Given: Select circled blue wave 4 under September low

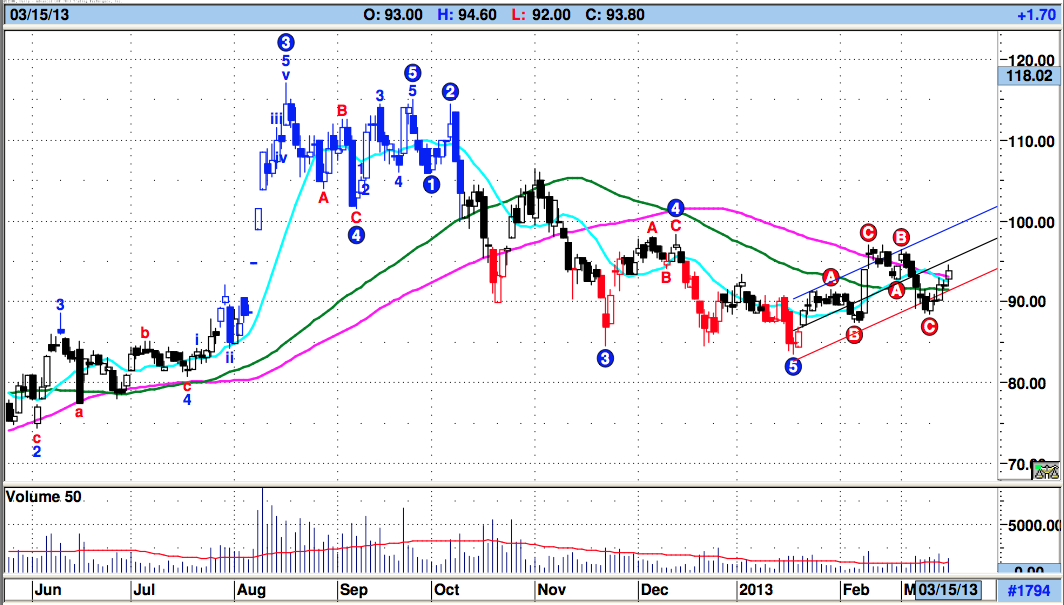Looking at the screenshot, I should point(356,235).
